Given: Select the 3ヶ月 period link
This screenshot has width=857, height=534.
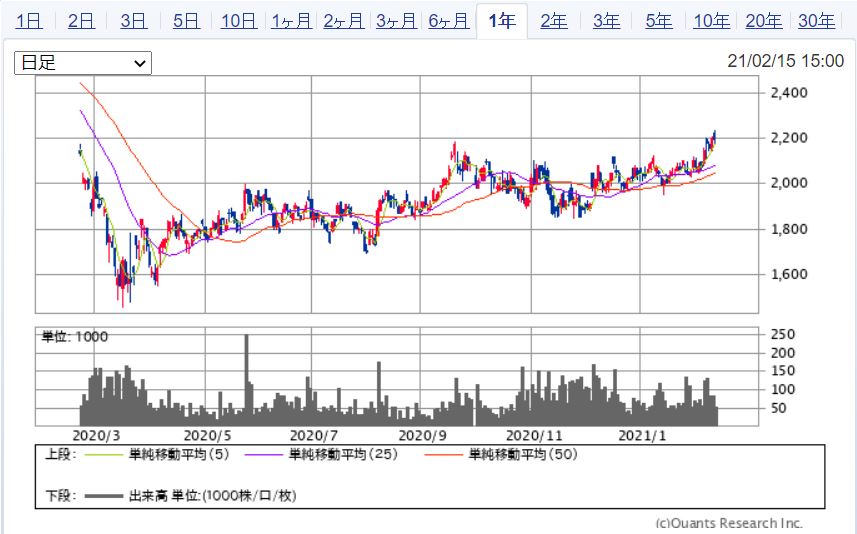Looking at the screenshot, I should pyautogui.click(x=396, y=21).
